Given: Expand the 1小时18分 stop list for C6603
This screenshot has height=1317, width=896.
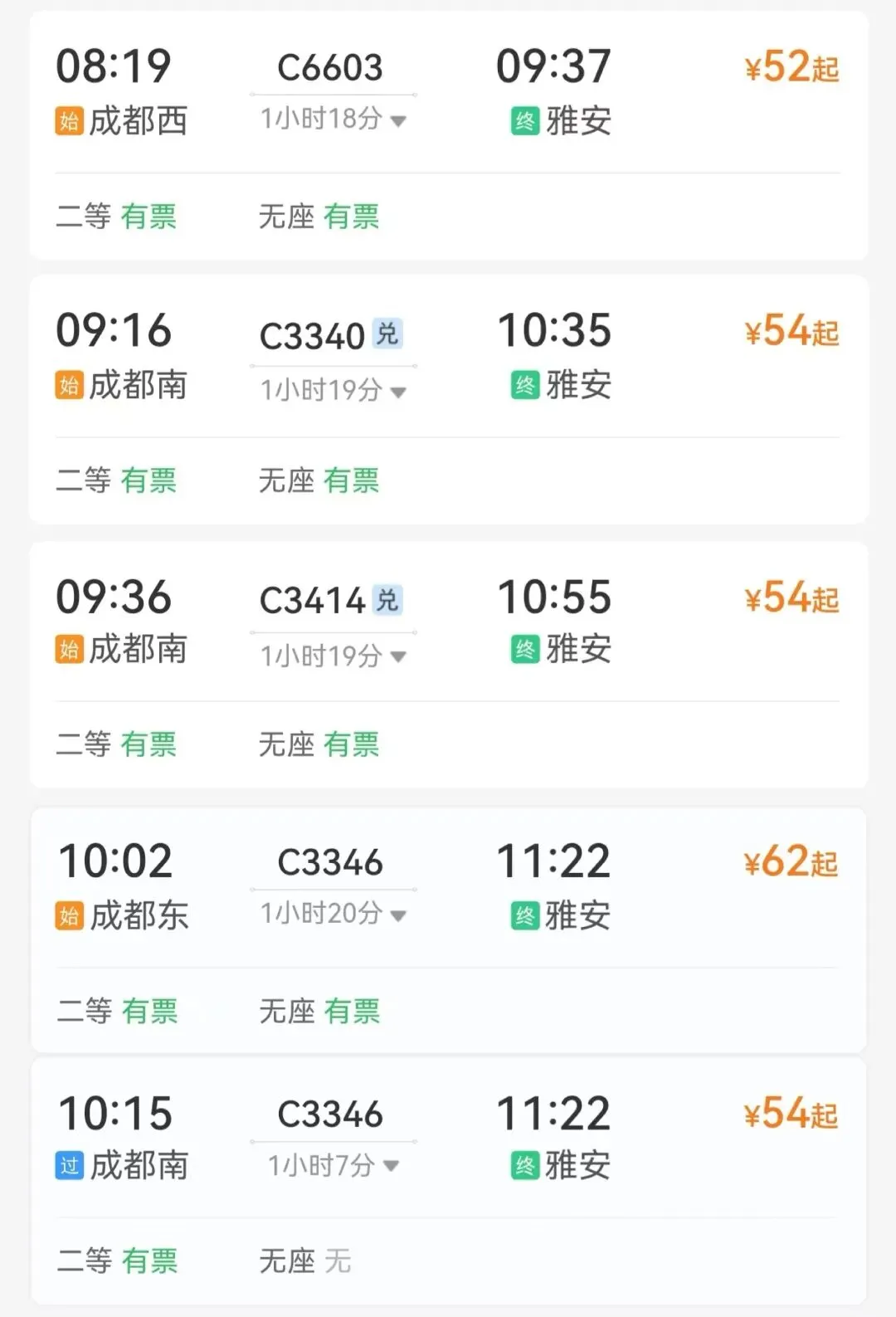Looking at the screenshot, I should pyautogui.click(x=334, y=119).
